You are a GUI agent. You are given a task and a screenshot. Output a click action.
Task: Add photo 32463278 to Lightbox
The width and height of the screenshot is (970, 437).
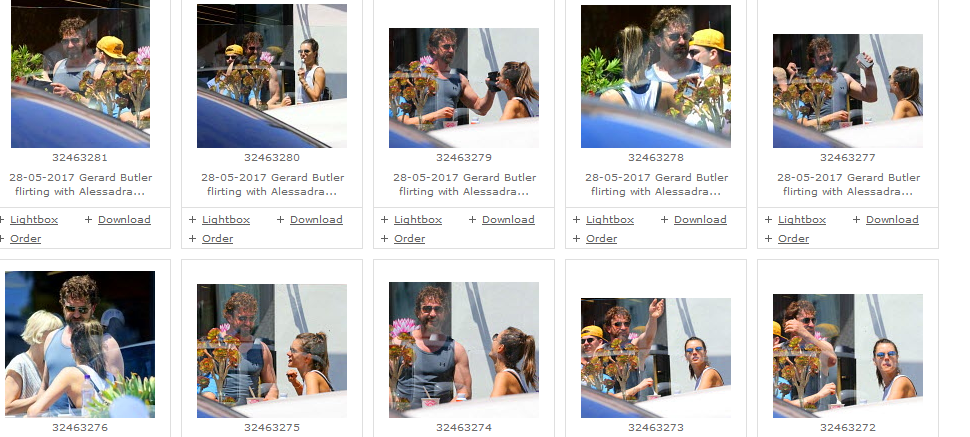click(610, 220)
